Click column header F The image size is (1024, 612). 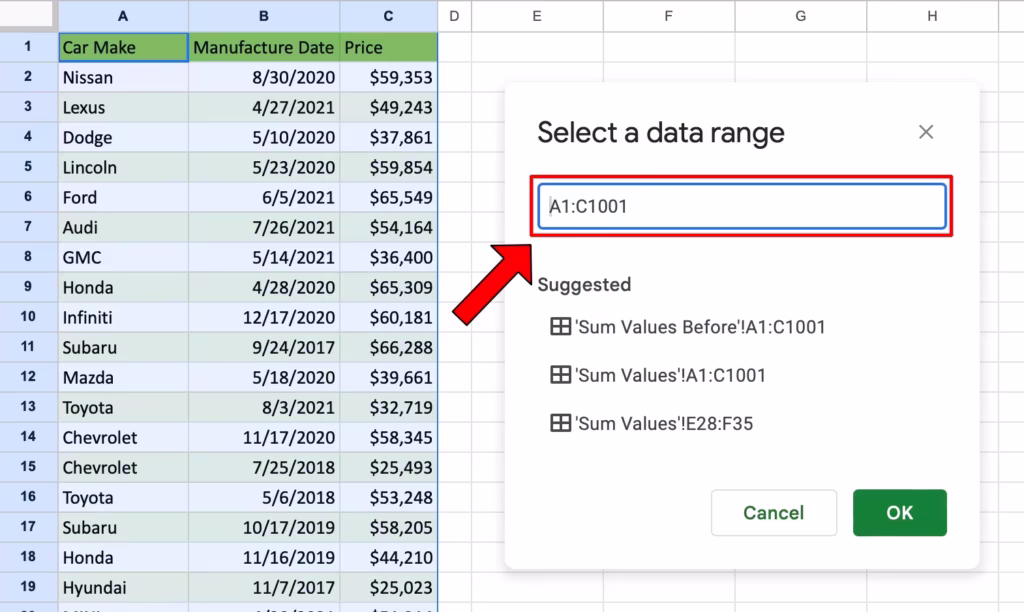point(668,16)
